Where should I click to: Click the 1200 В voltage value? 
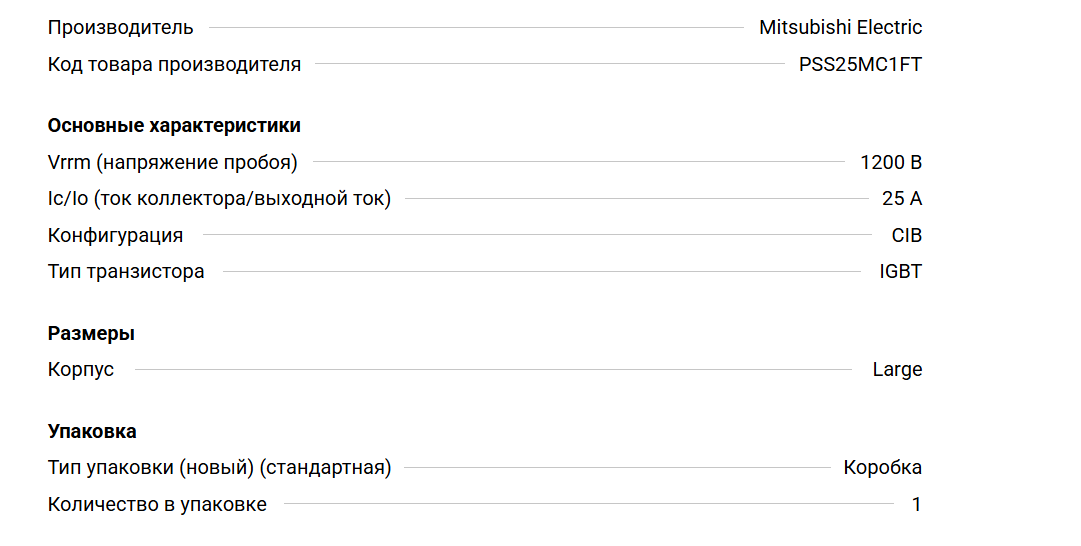890,162
